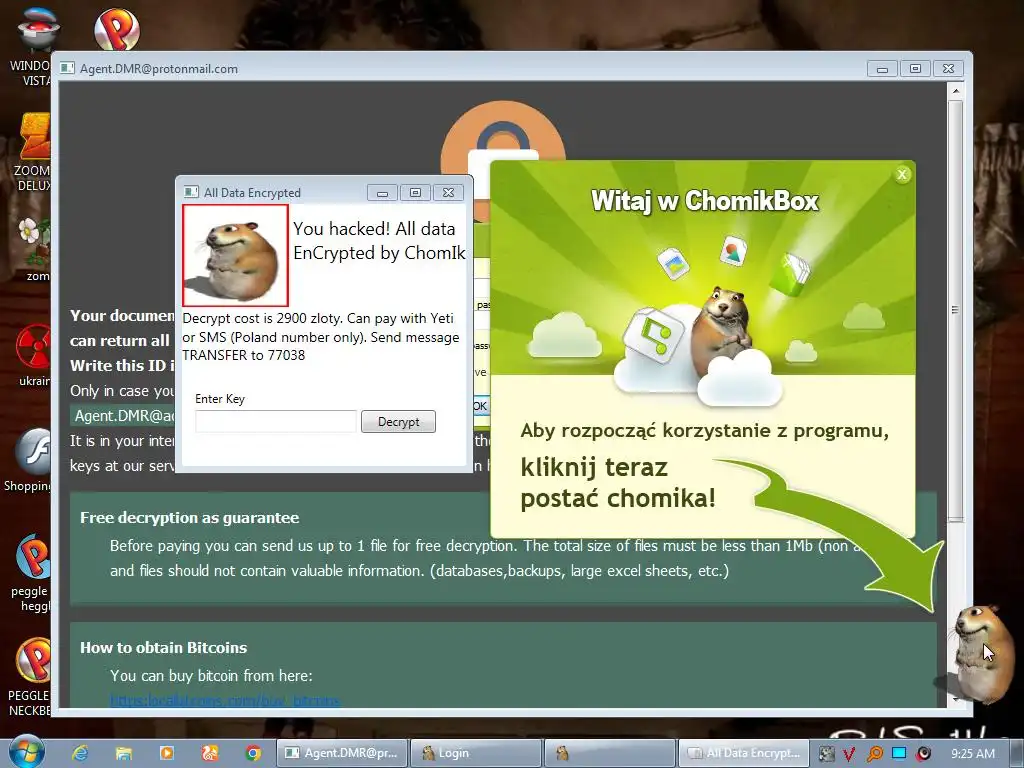Image resolution: width=1024 pixels, height=768 pixels.
Task: Select the Agent.DMR@ email address field
Action: tap(123, 416)
